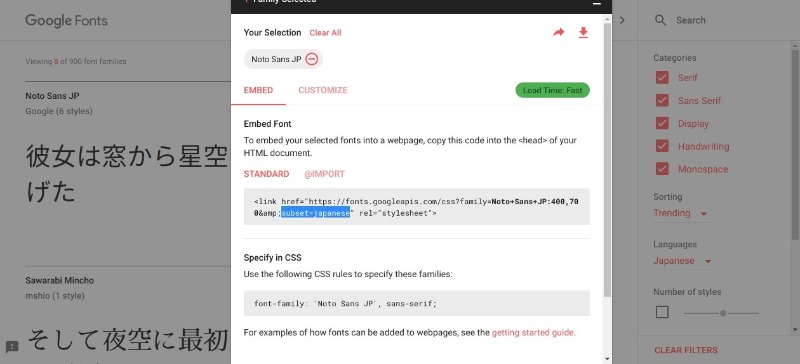Click the feedback icon at bottom left

(x=12, y=347)
